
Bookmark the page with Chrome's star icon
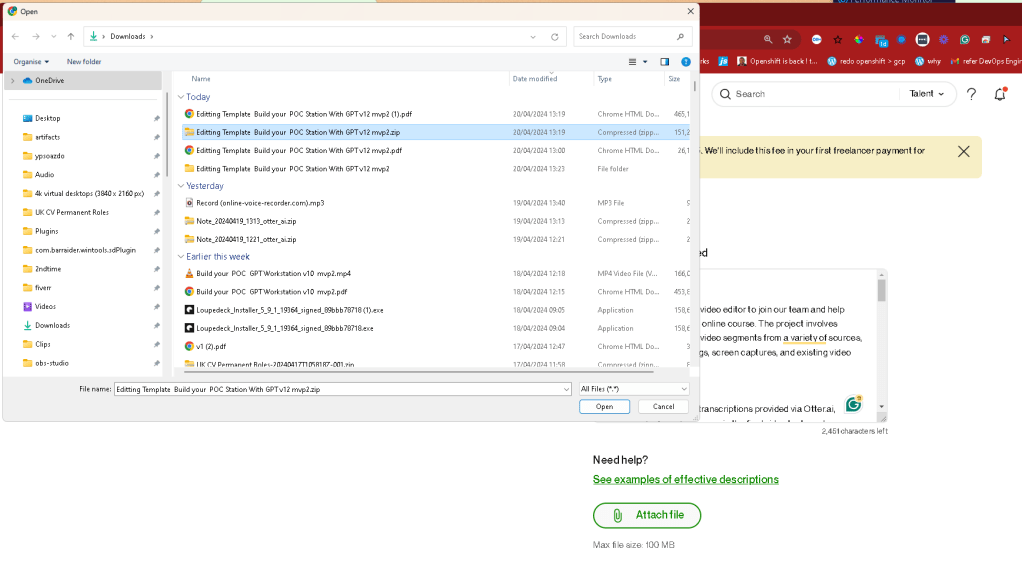coord(787,40)
